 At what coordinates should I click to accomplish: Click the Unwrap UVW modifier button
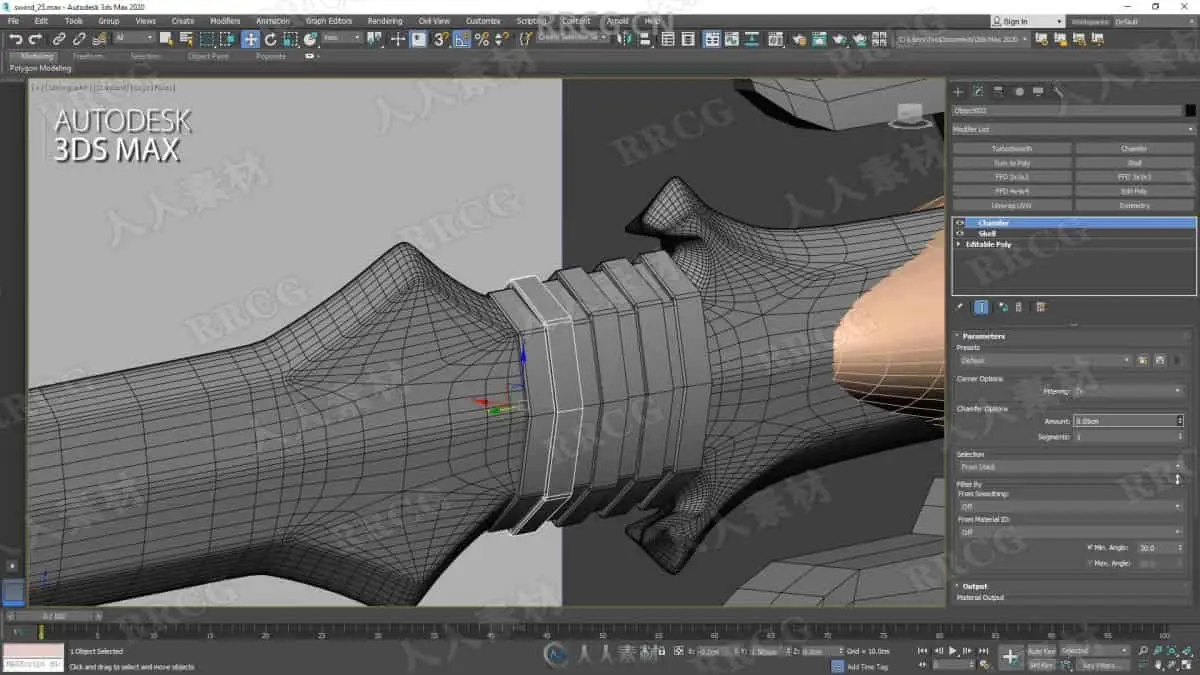[x=1012, y=205]
